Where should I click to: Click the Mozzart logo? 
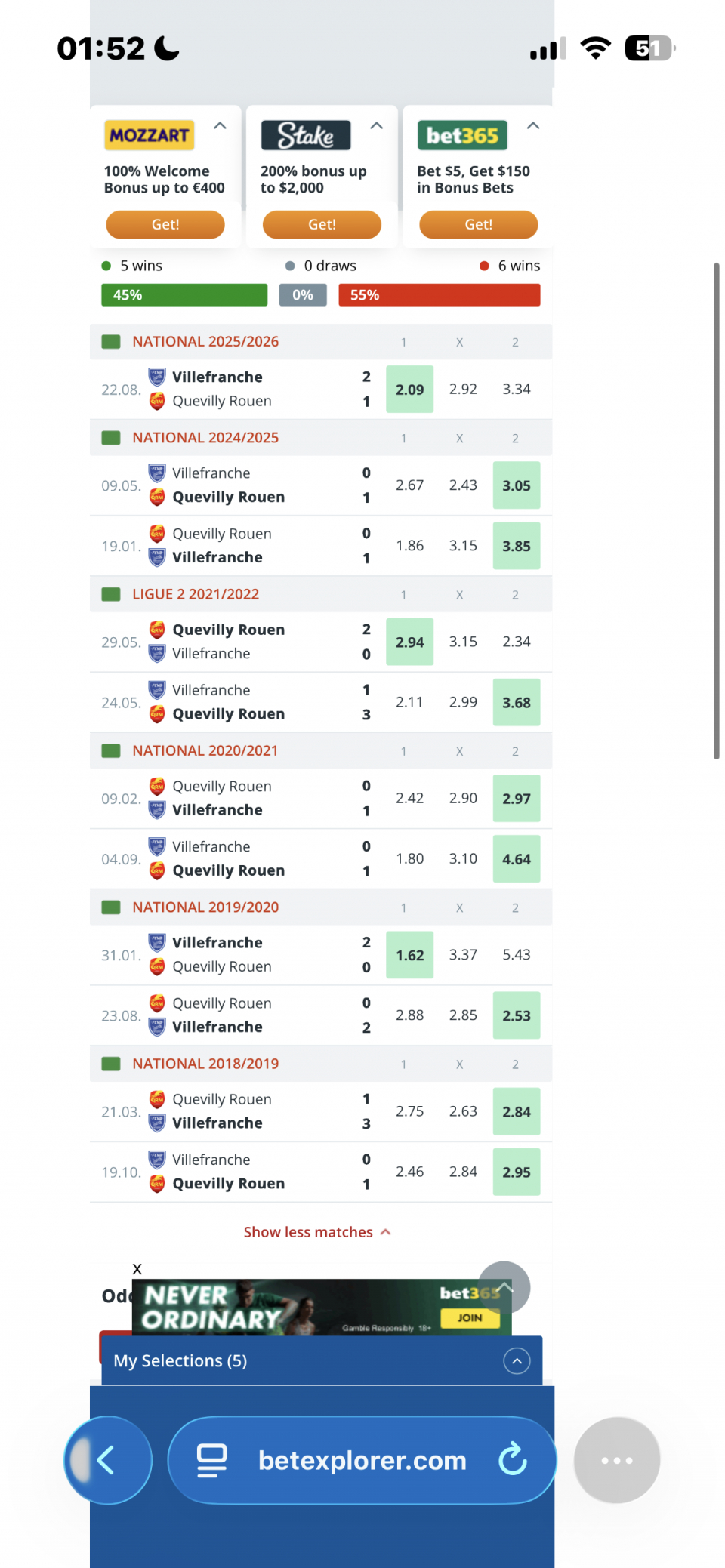[149, 135]
